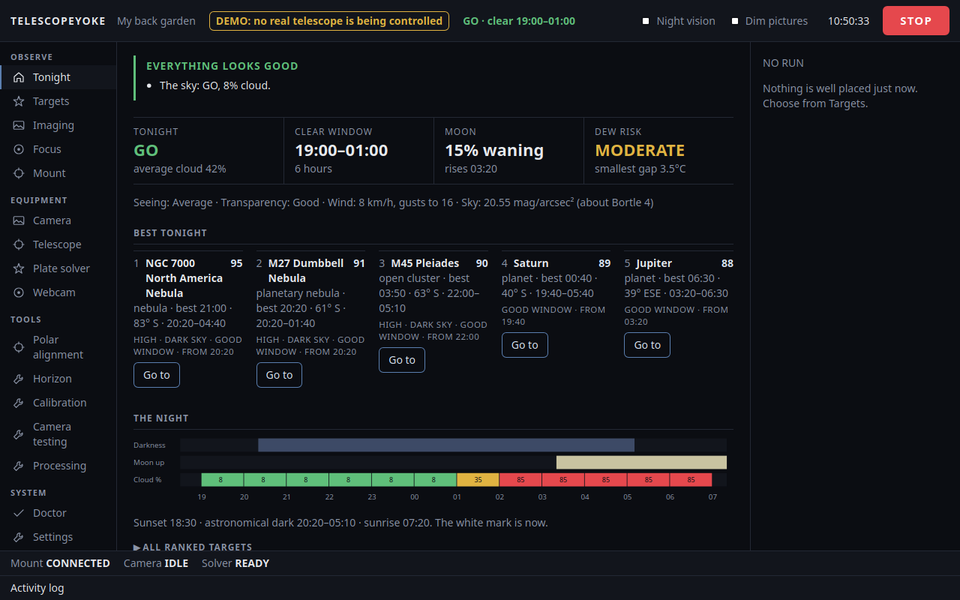
Task: Click the Settings wrench icon
Action: (x=19, y=536)
